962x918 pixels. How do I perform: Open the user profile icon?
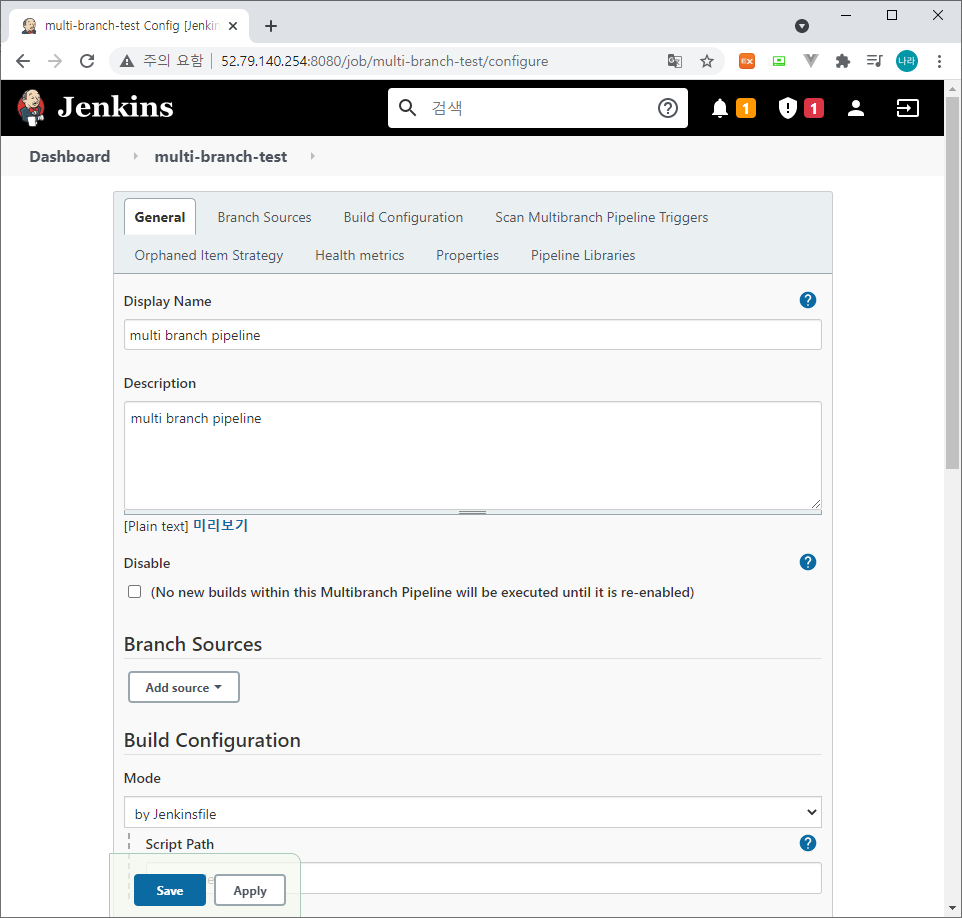856,108
